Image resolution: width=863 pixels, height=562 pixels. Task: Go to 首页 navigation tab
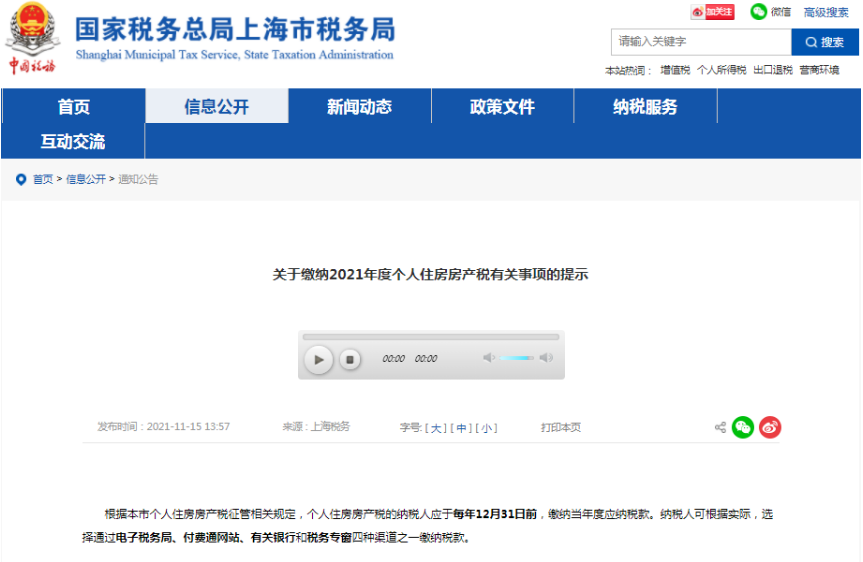73,106
